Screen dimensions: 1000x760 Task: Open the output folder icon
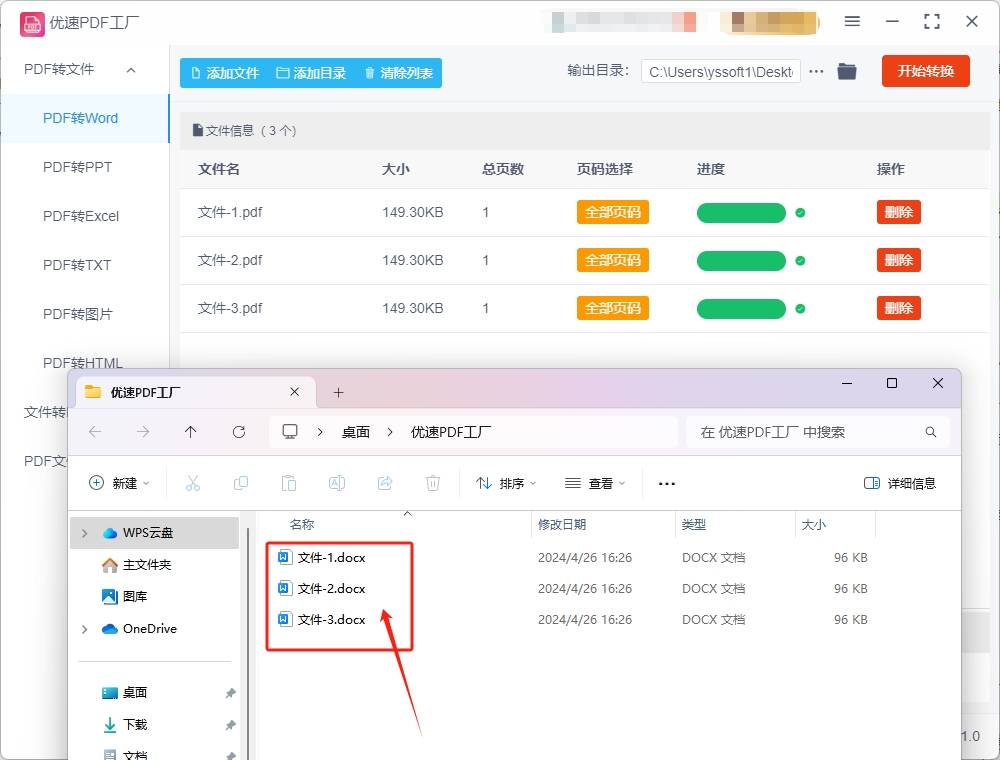847,71
